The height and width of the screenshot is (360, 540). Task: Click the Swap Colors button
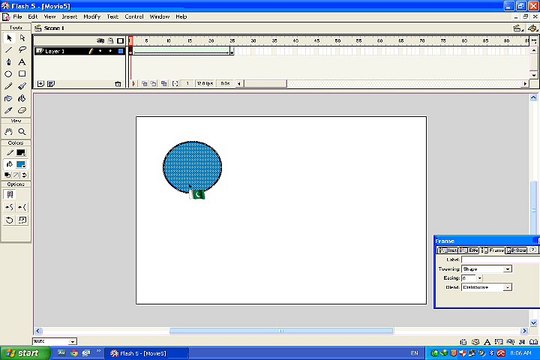24,175
